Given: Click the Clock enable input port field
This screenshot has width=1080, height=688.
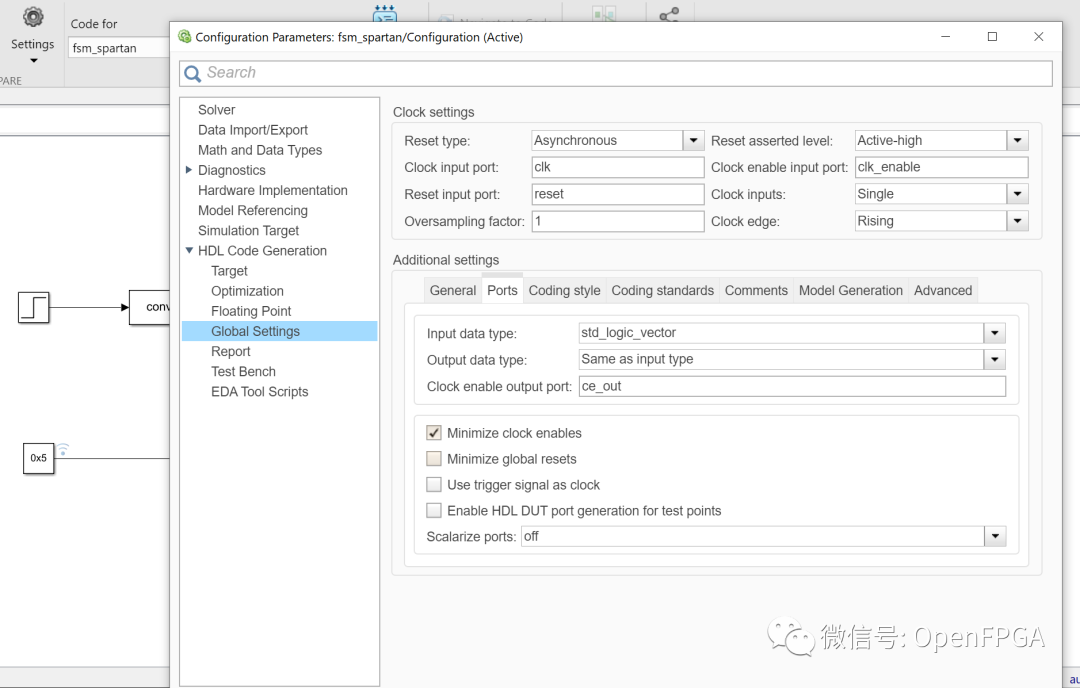Looking at the screenshot, I should [942, 167].
